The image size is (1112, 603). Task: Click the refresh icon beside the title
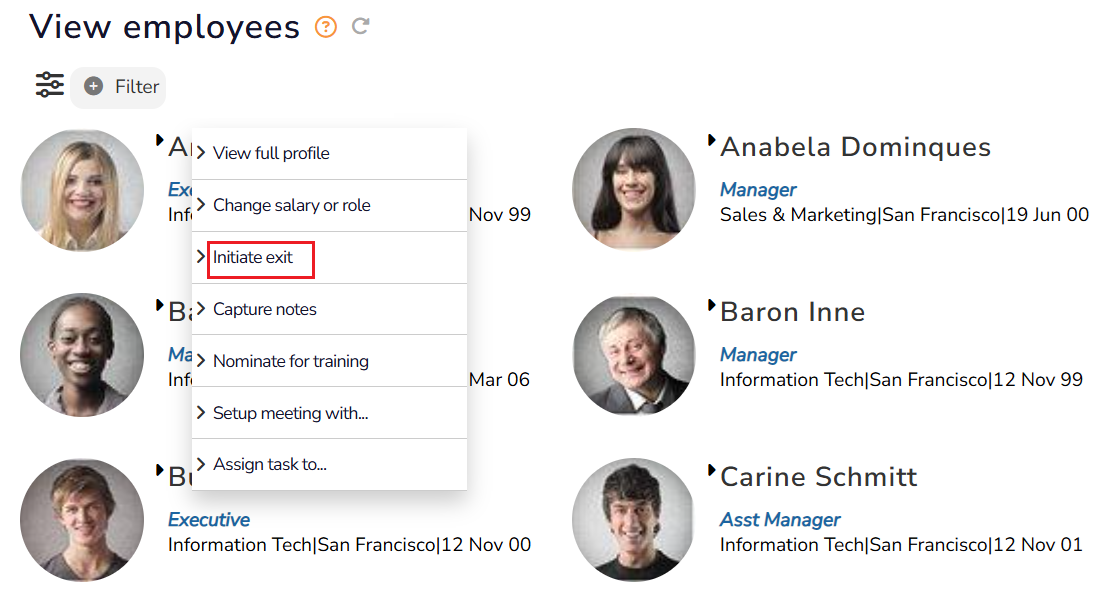361,27
